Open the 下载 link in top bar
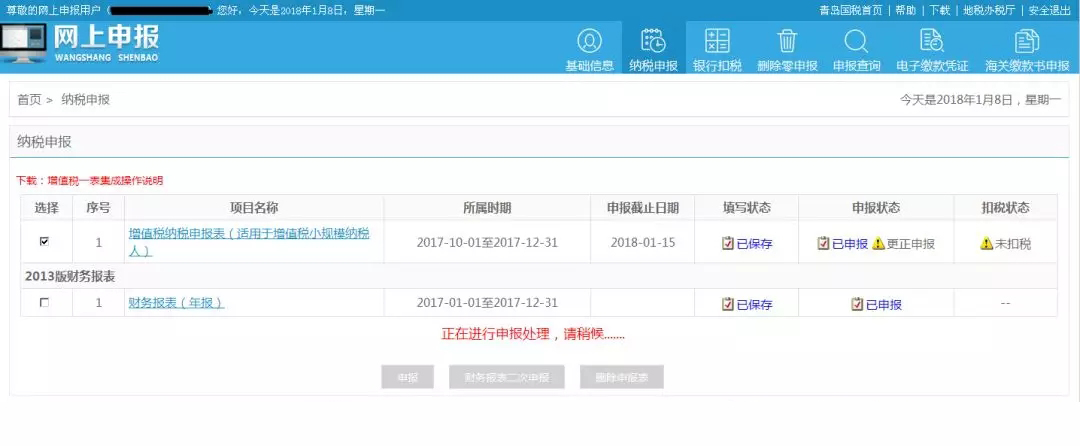The image size is (1080, 446). [939, 10]
